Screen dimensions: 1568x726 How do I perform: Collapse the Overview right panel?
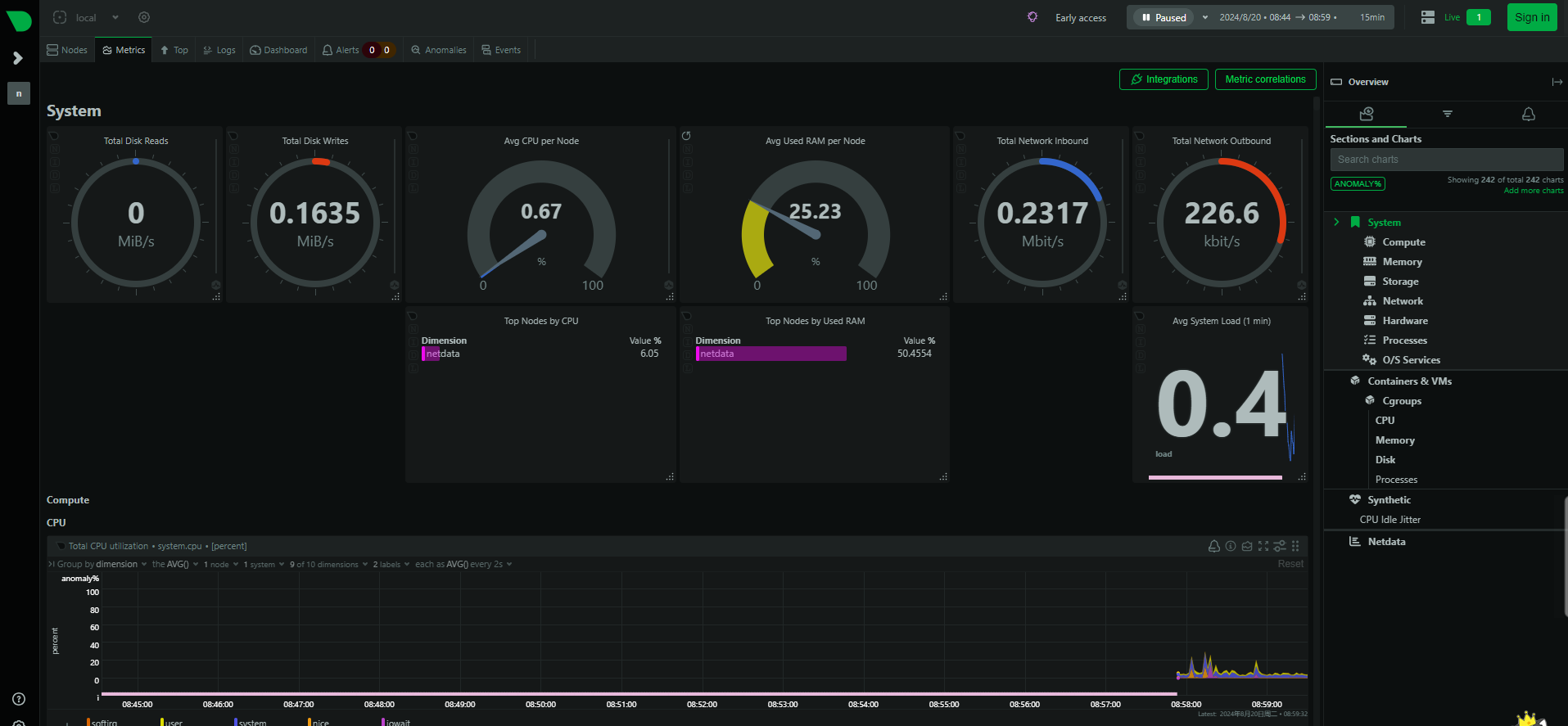click(1557, 82)
